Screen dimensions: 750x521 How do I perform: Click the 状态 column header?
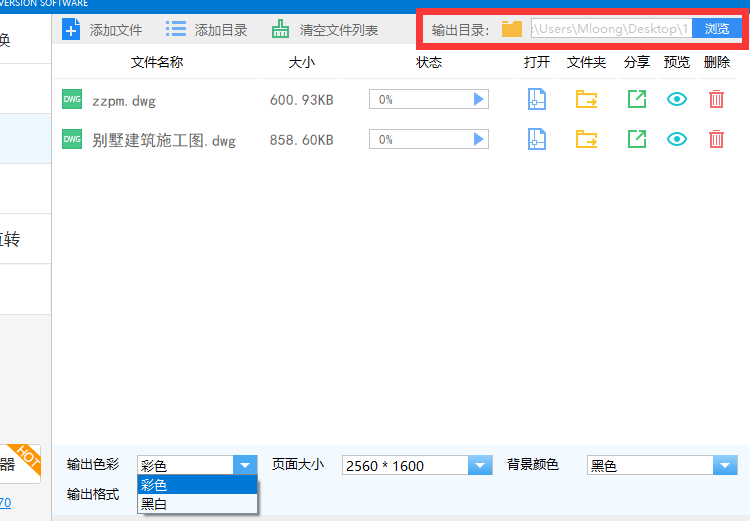click(429, 62)
